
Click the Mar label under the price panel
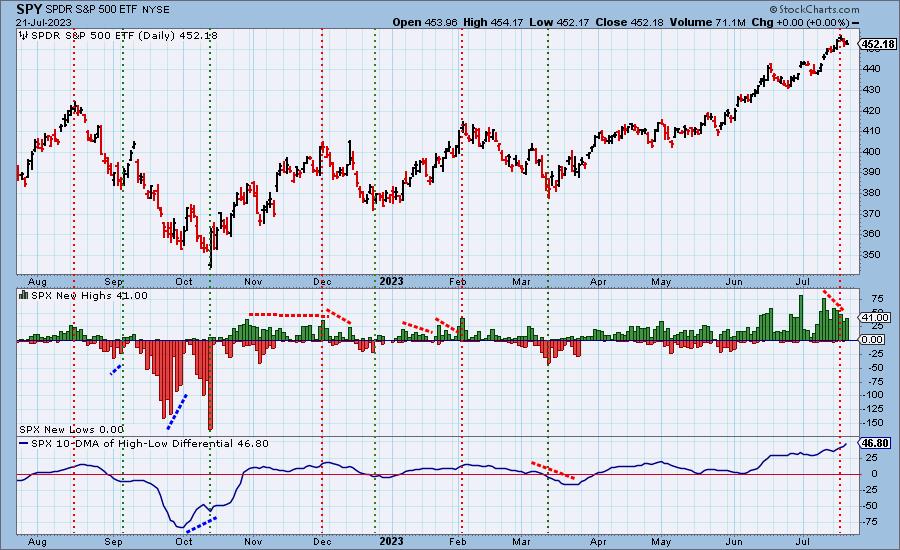521,281
